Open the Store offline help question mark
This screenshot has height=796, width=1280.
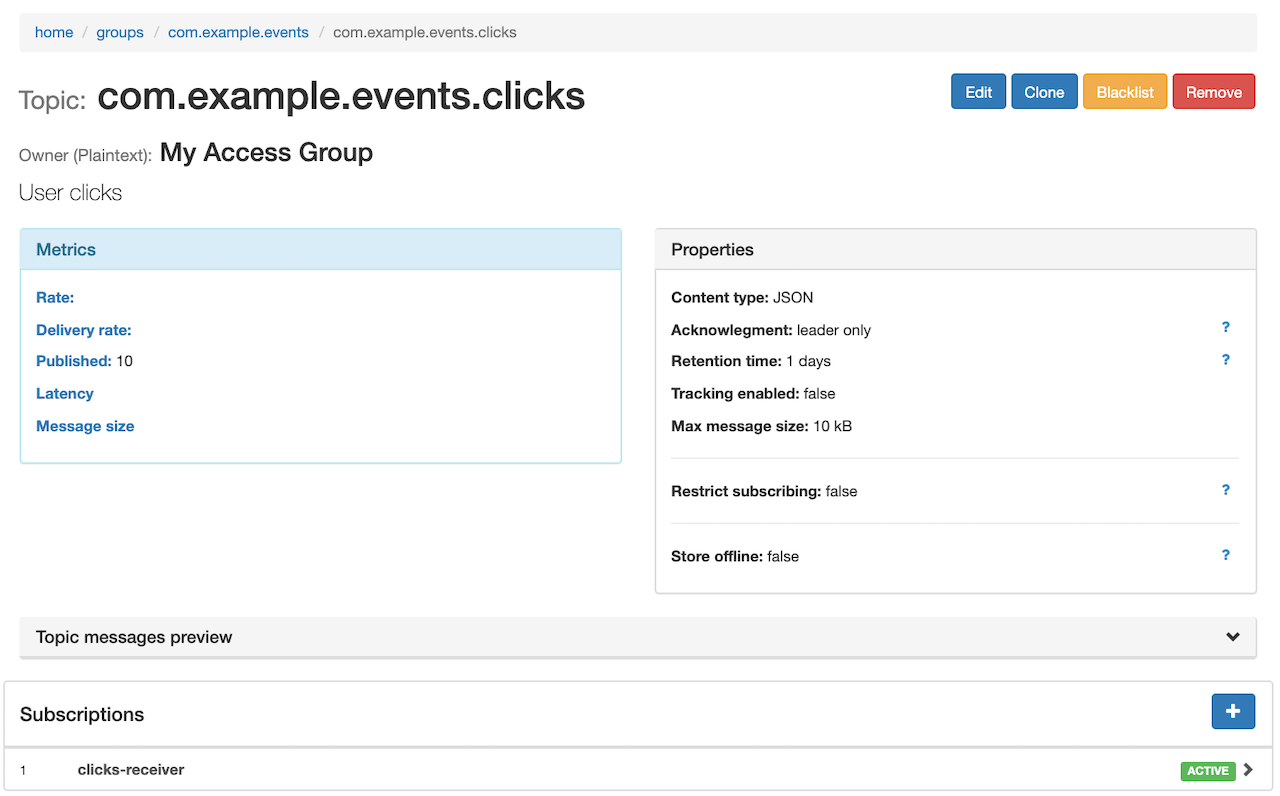[1225, 555]
